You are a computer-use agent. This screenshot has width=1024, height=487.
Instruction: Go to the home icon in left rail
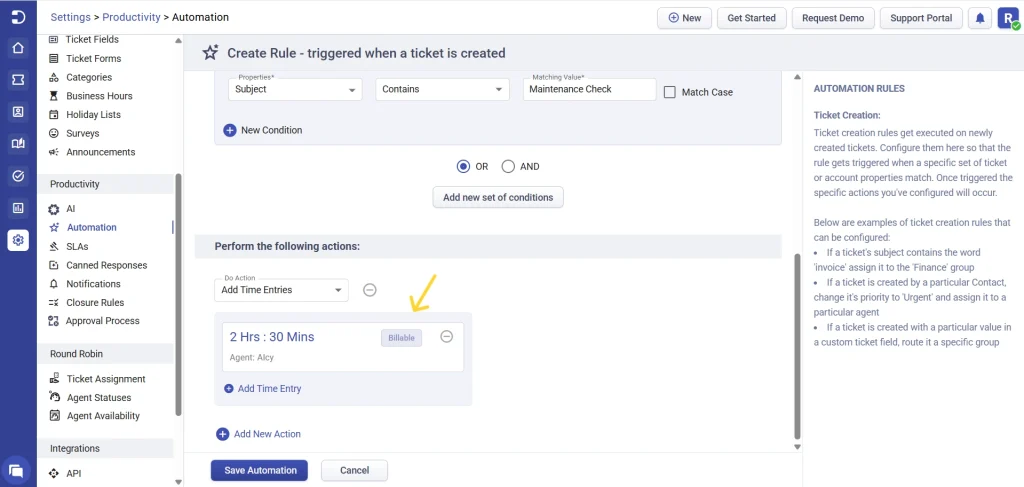coord(18,48)
